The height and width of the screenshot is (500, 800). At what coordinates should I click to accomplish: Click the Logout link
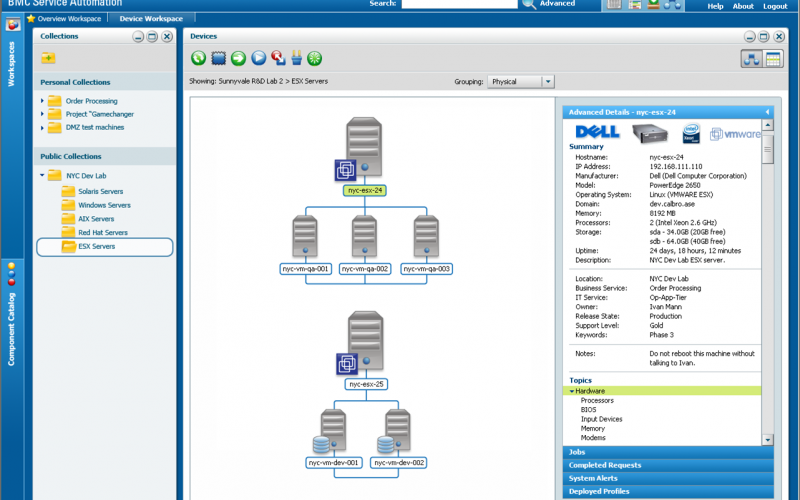776,6
